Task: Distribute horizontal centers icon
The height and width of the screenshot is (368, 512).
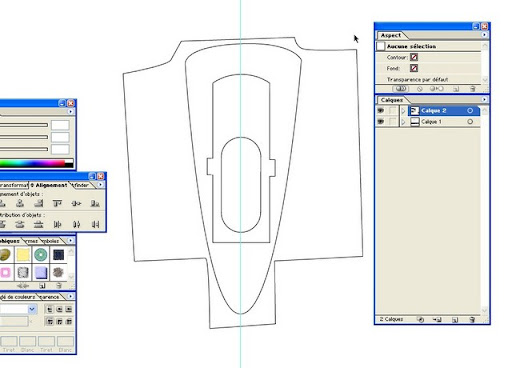Action: [x=76, y=225]
